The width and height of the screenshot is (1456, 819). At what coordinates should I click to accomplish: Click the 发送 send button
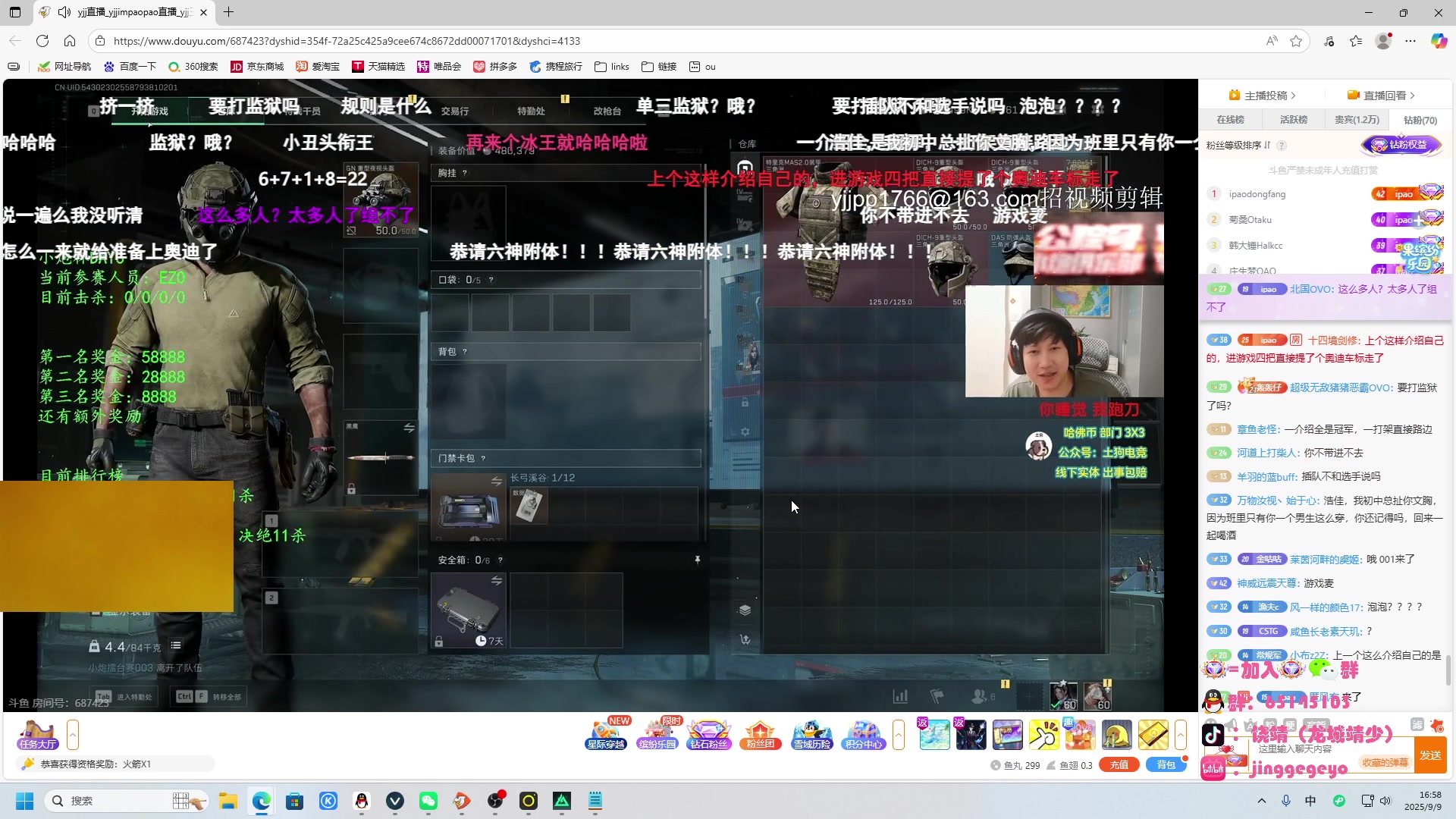[x=1430, y=755]
